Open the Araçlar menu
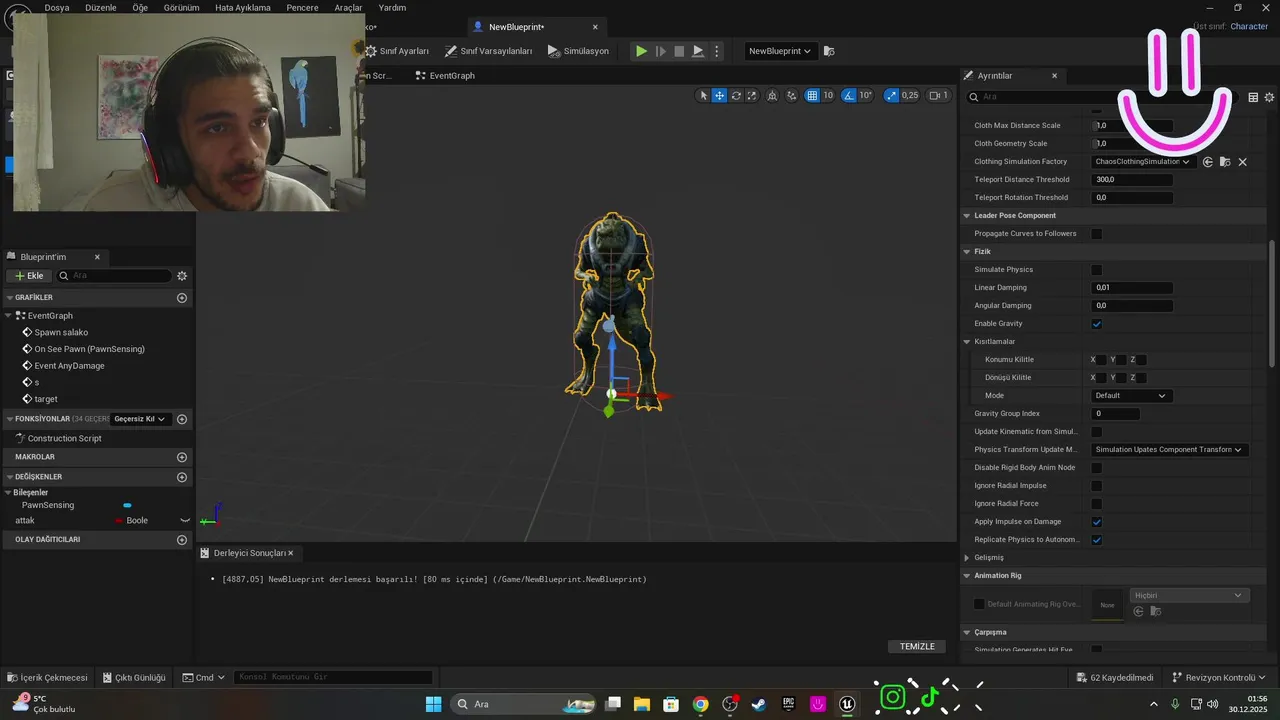 (348, 7)
